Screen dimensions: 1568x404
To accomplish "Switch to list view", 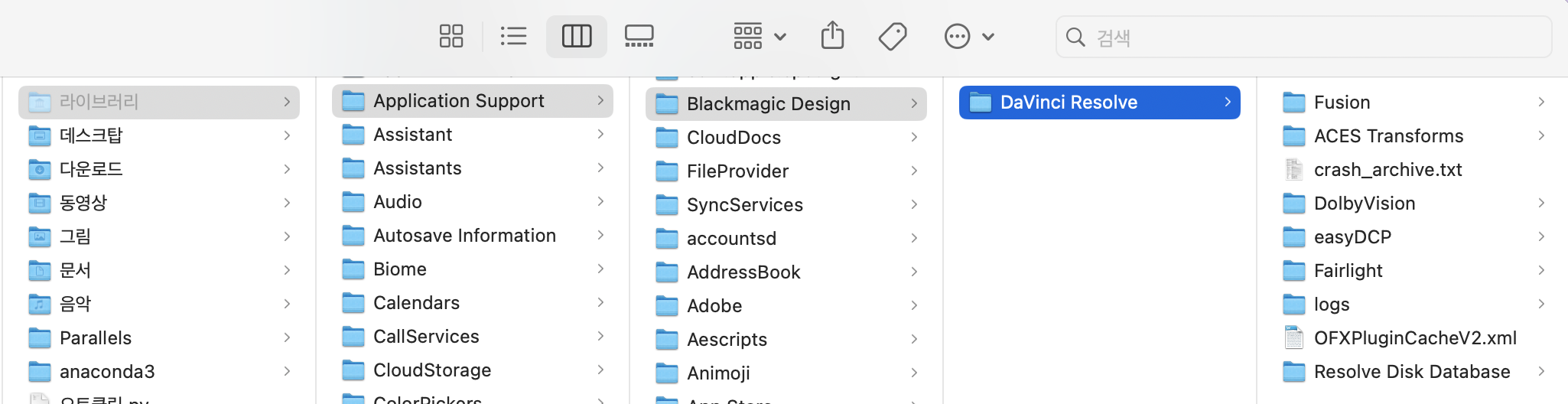I will tap(513, 36).
